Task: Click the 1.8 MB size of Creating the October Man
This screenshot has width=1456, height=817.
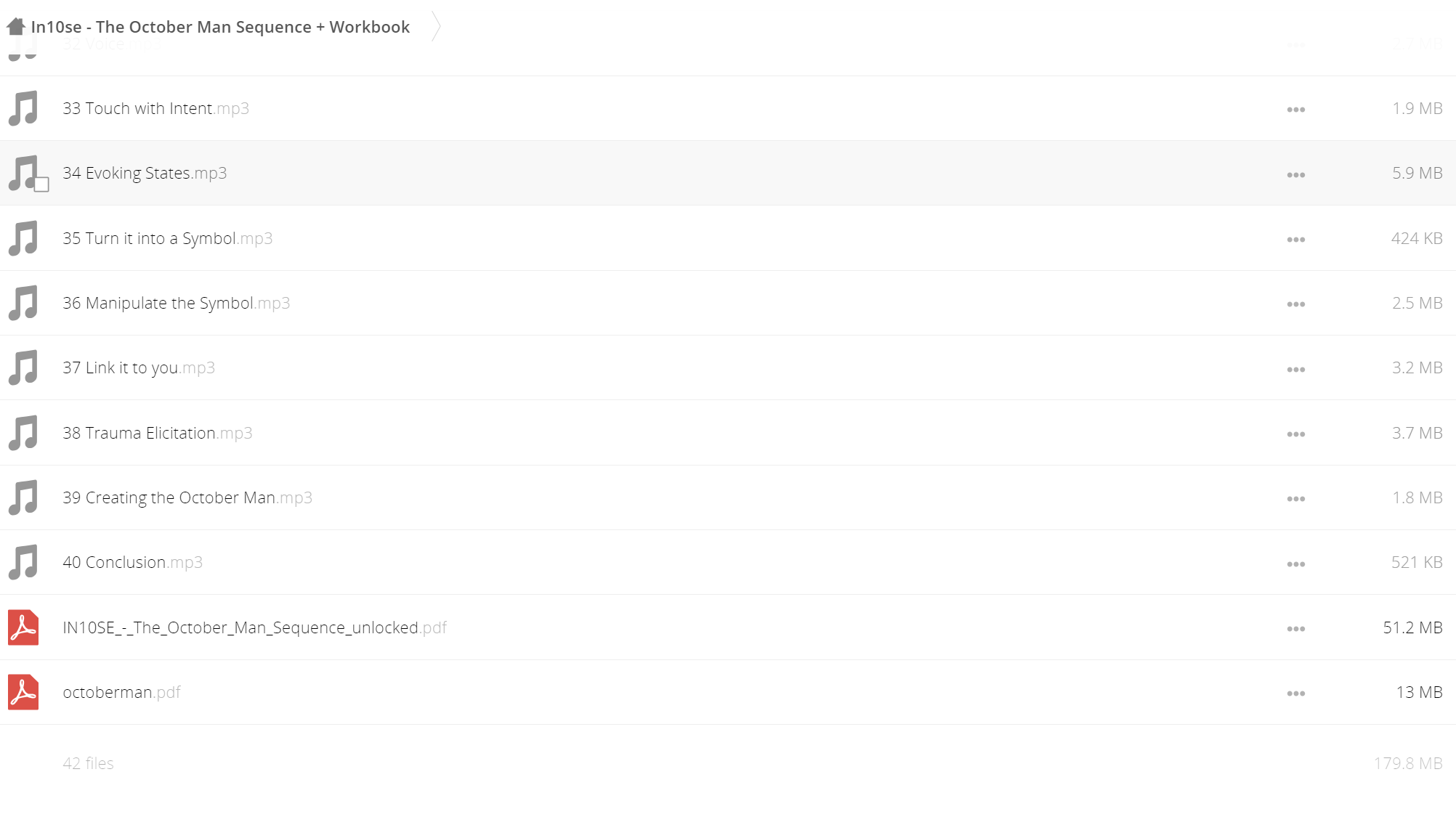Action: coord(1417,497)
